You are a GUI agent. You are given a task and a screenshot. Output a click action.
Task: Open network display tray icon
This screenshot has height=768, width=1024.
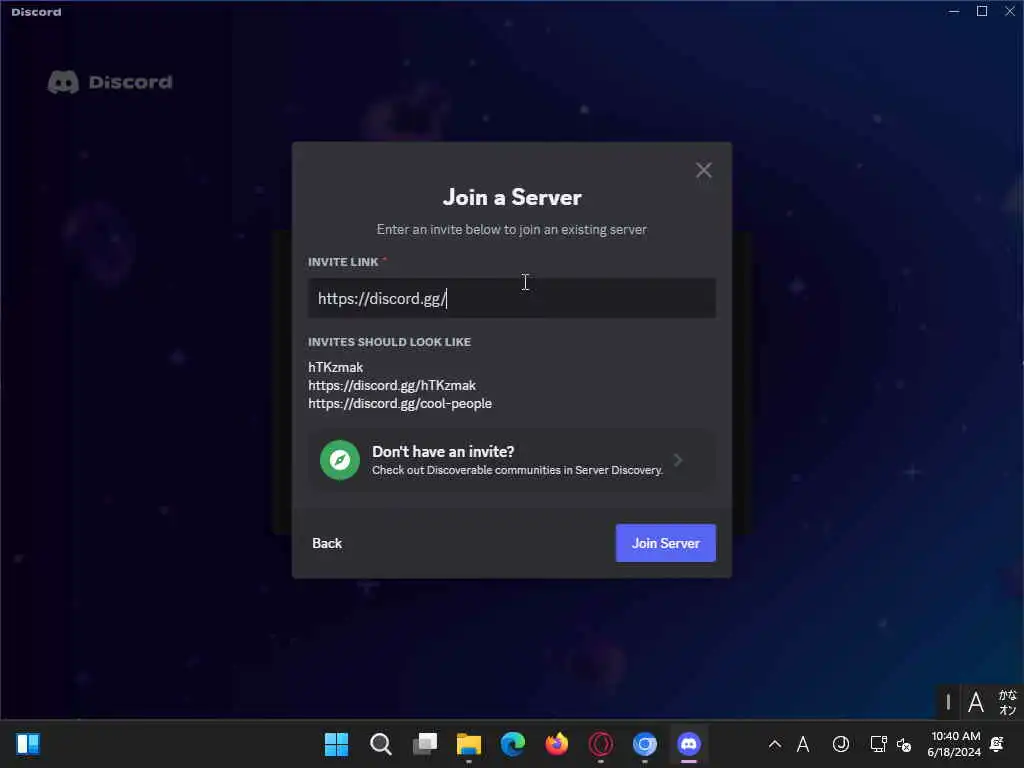(x=878, y=744)
